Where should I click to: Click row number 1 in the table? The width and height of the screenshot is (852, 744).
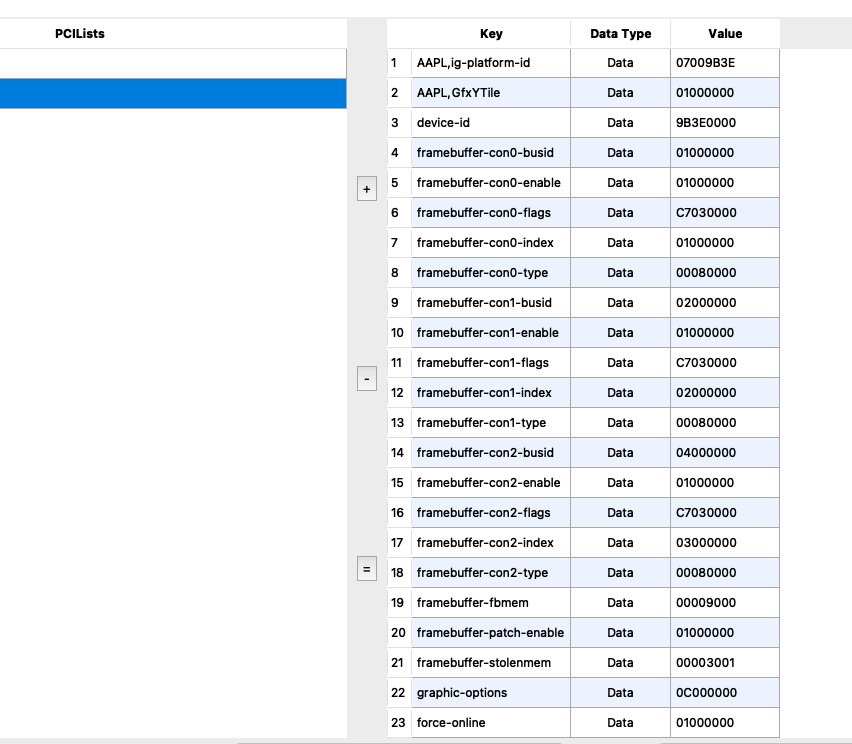399,63
